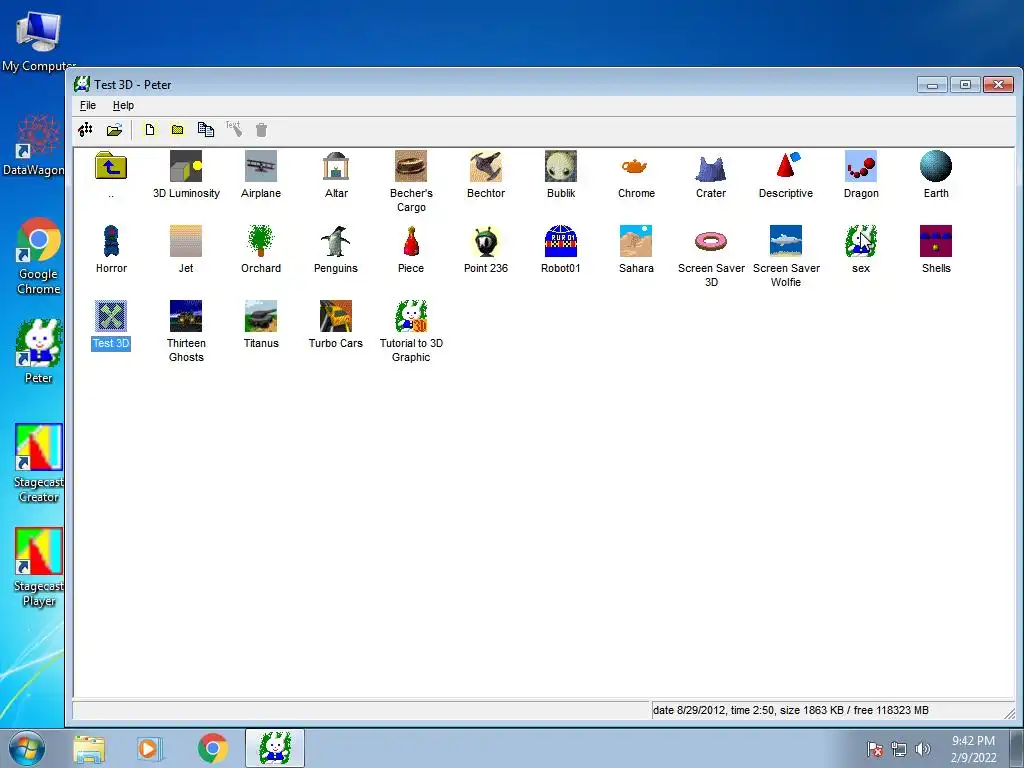Click the parent folder up icon

111,166
